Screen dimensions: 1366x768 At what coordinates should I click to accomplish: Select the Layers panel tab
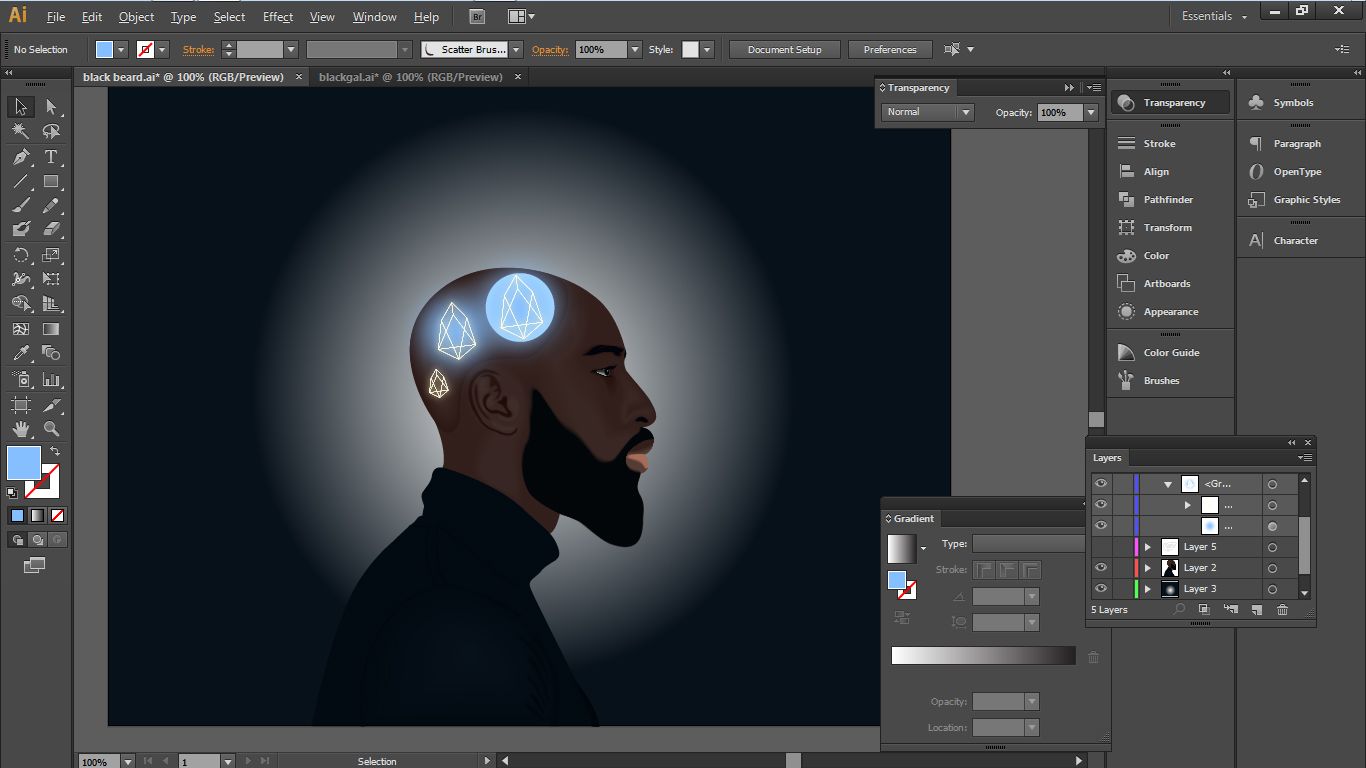point(1107,458)
